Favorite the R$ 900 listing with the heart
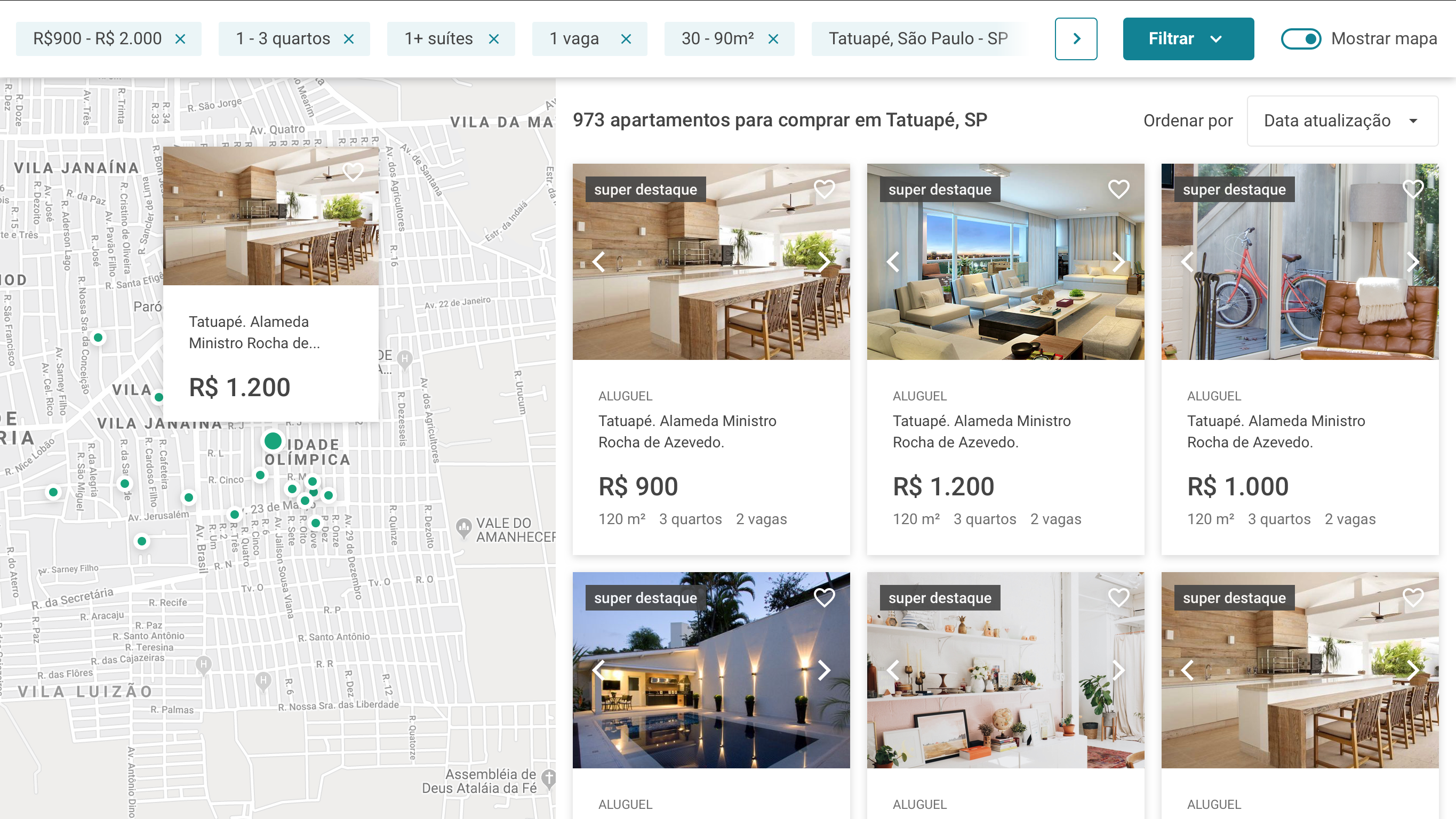 [824, 189]
